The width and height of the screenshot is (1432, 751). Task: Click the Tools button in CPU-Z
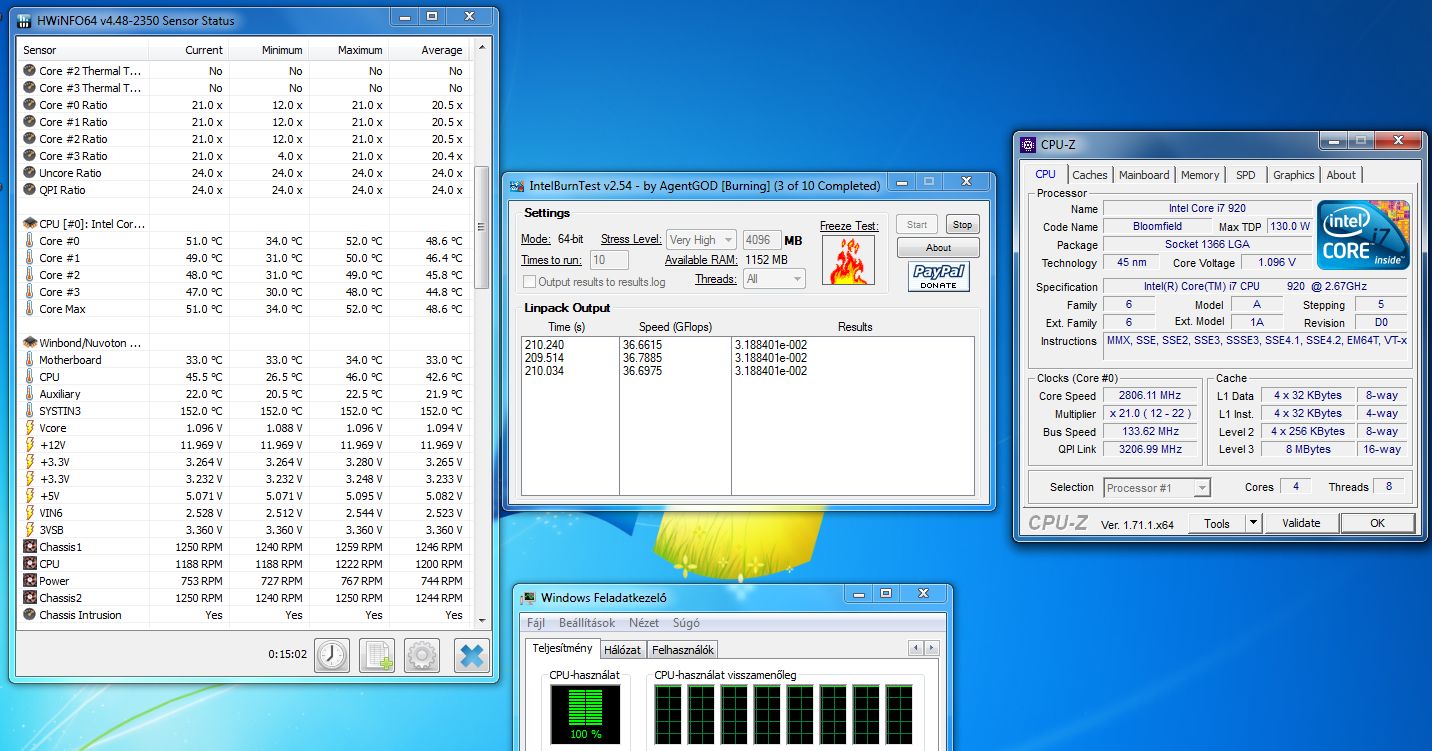point(1217,523)
